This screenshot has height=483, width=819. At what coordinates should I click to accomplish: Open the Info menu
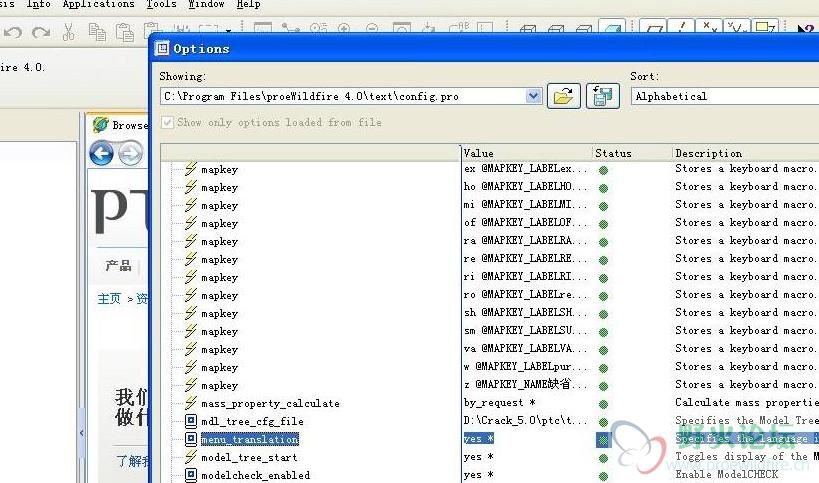tap(38, 4)
